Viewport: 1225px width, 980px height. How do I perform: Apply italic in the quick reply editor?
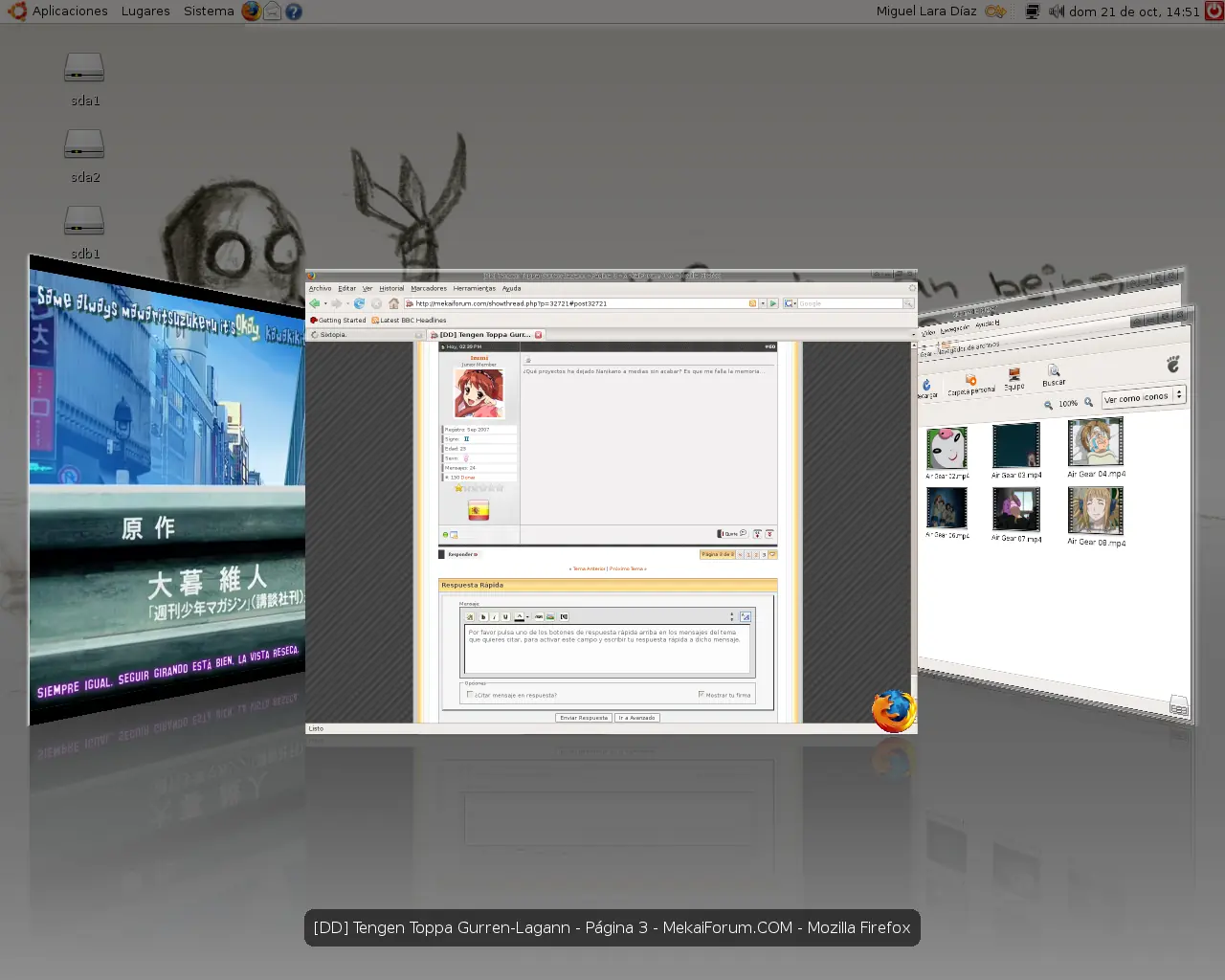[x=494, y=617]
